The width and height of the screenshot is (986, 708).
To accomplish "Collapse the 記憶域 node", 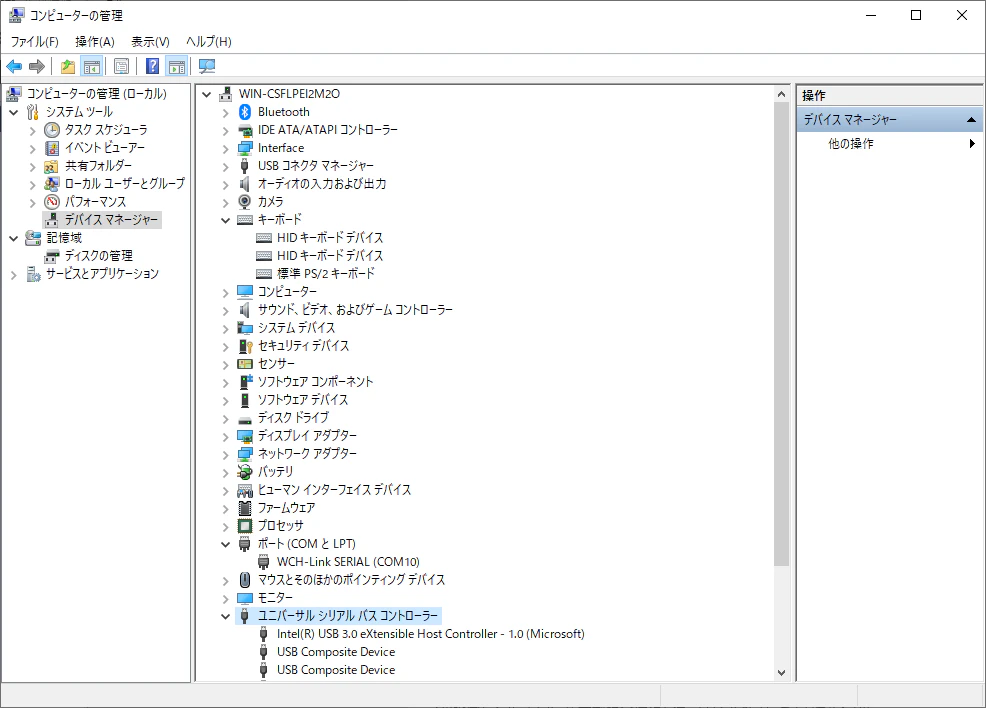I will [14, 238].
